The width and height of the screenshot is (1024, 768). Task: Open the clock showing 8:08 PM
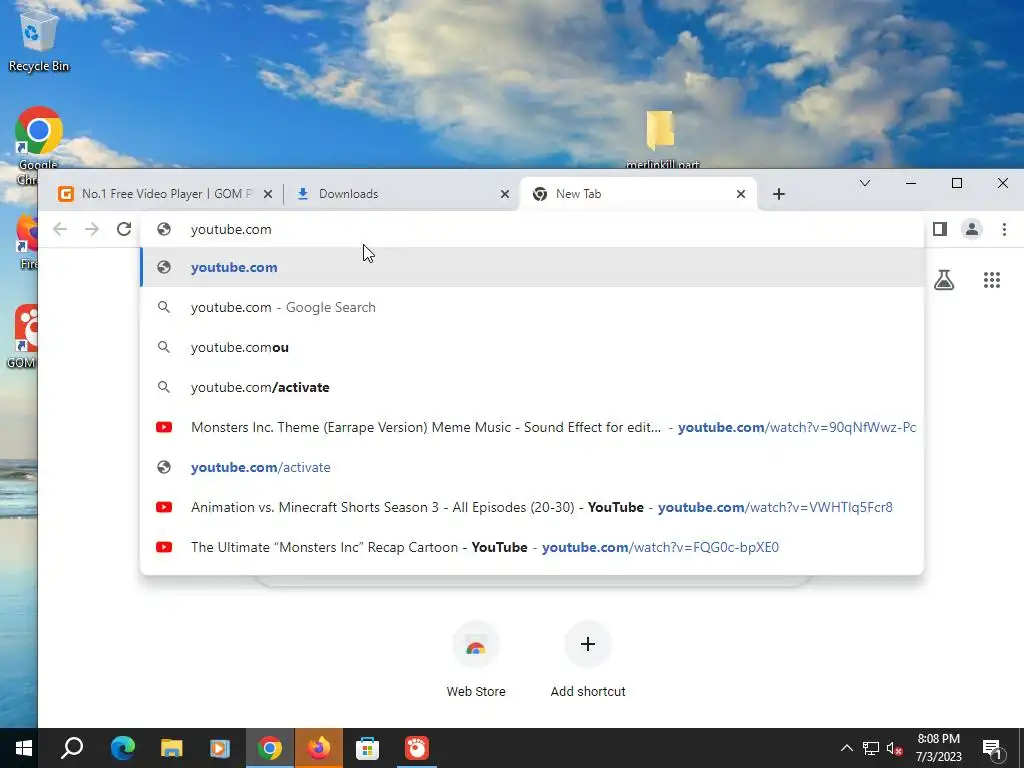(938, 748)
